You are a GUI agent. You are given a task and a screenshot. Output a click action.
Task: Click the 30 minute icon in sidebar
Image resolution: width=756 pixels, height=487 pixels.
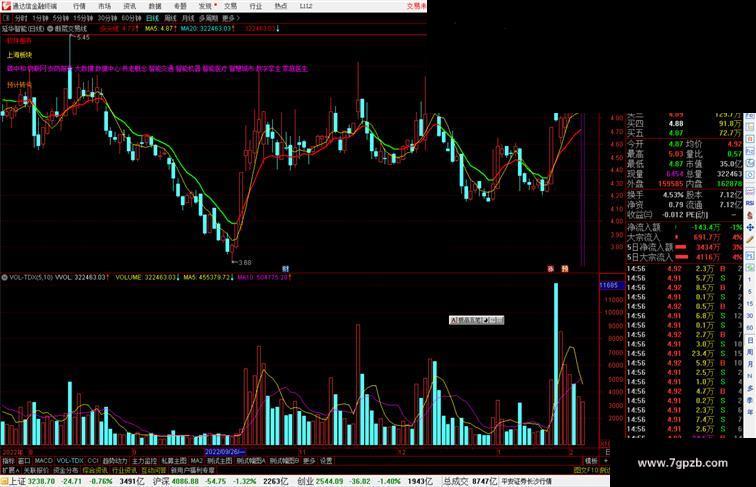(x=750, y=316)
